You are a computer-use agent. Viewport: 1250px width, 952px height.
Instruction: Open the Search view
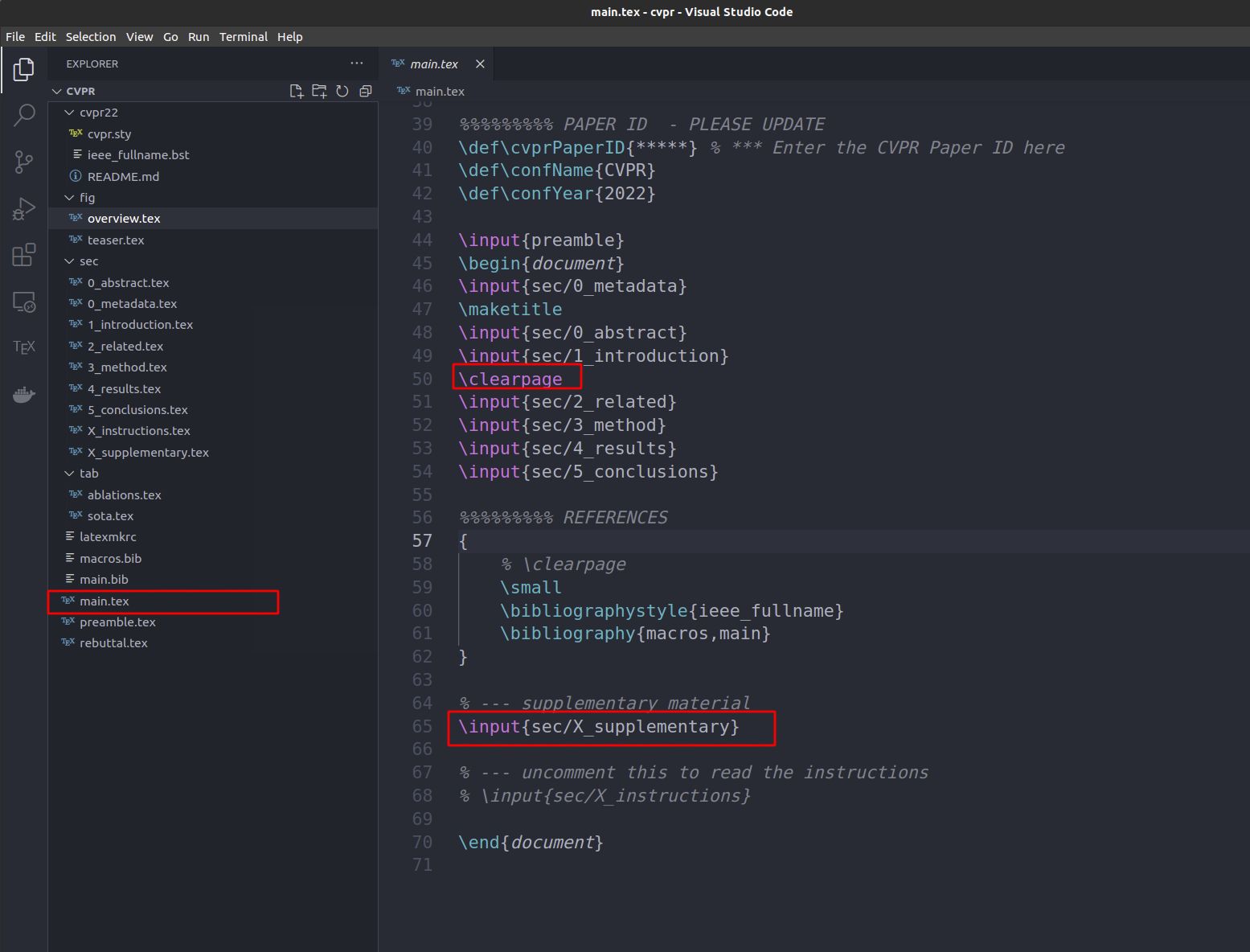tap(24, 115)
